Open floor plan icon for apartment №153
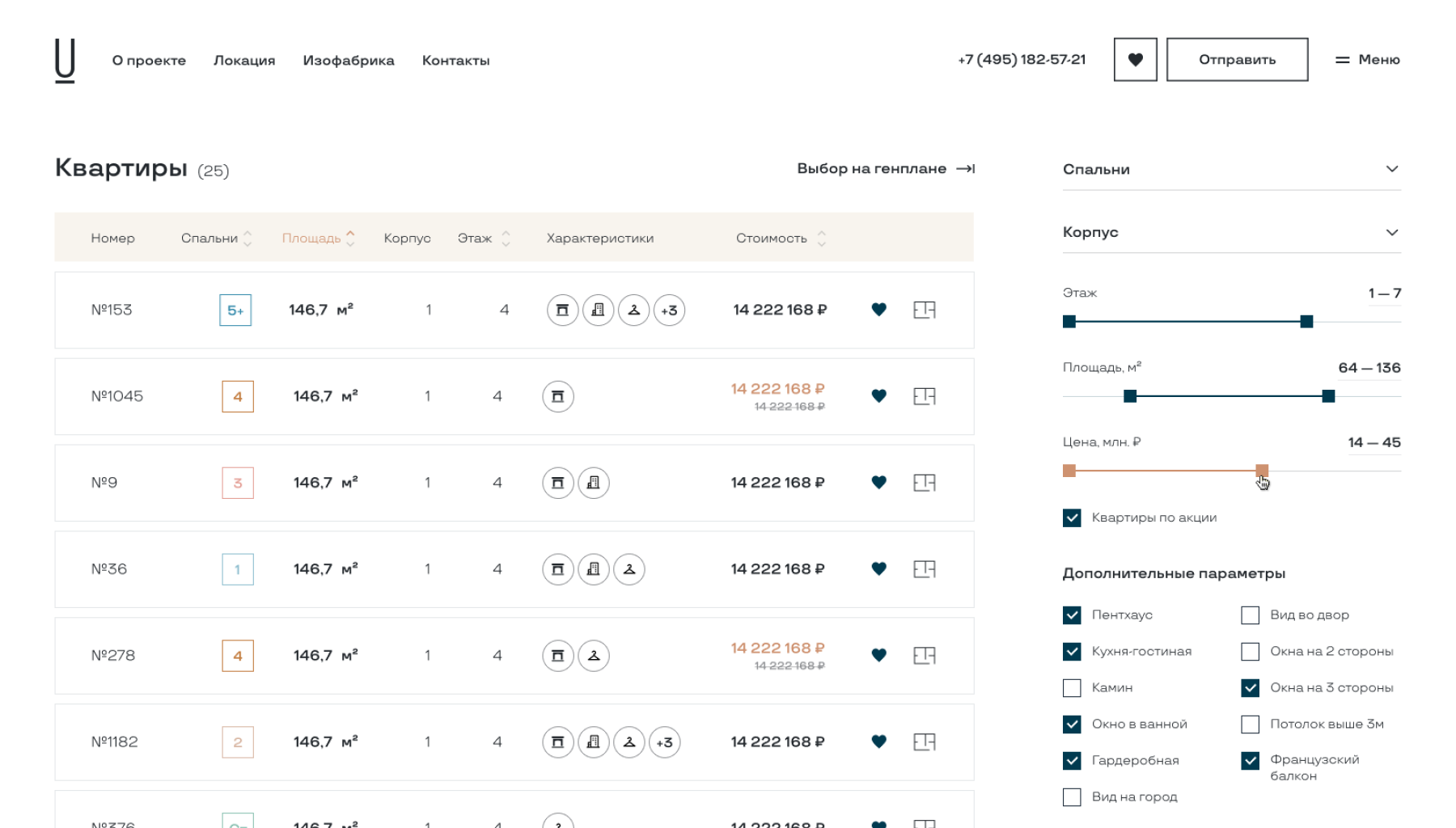1456x828 pixels. 924,310
